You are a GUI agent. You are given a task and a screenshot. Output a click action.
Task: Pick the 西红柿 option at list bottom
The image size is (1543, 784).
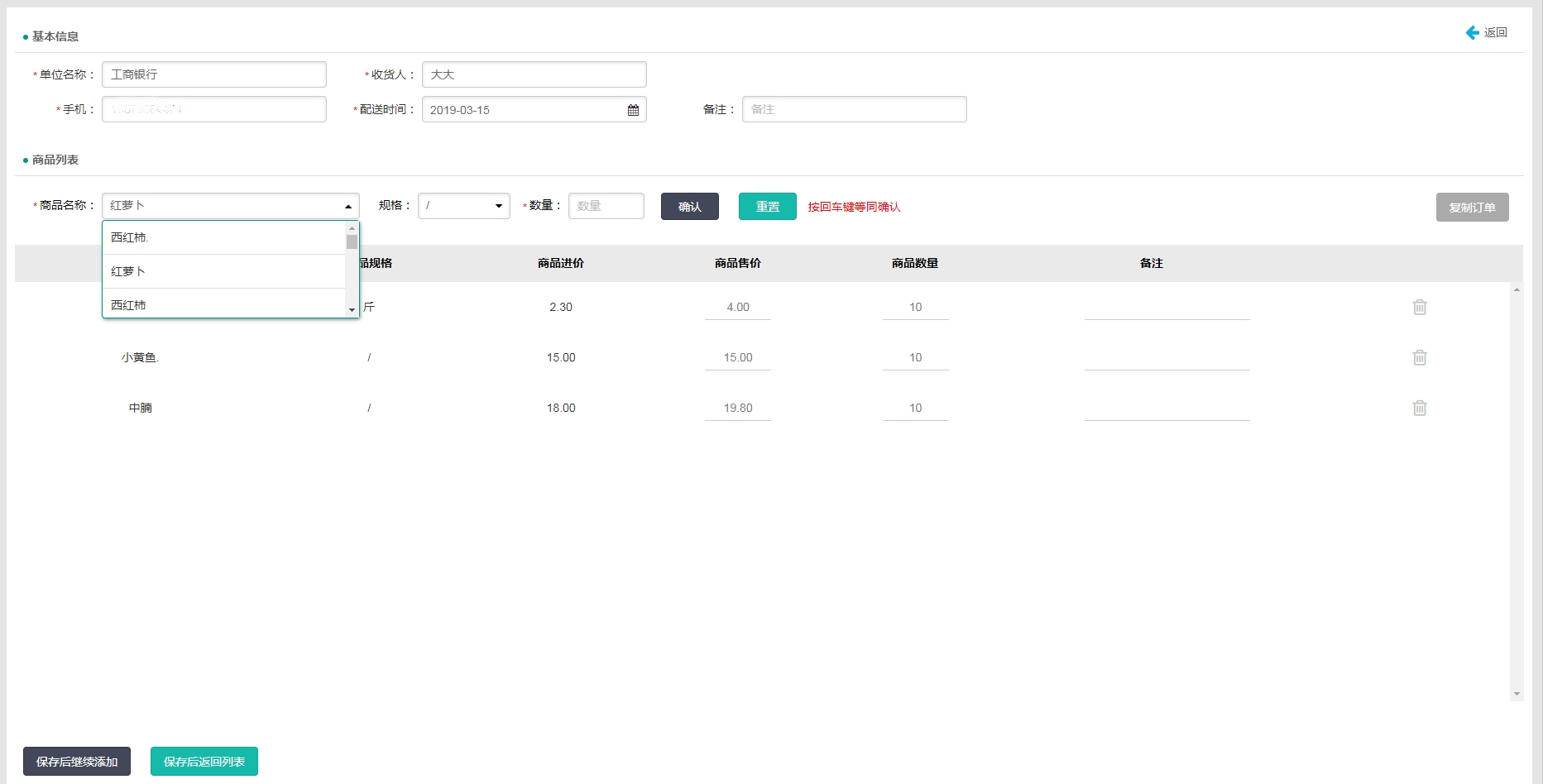coord(223,304)
